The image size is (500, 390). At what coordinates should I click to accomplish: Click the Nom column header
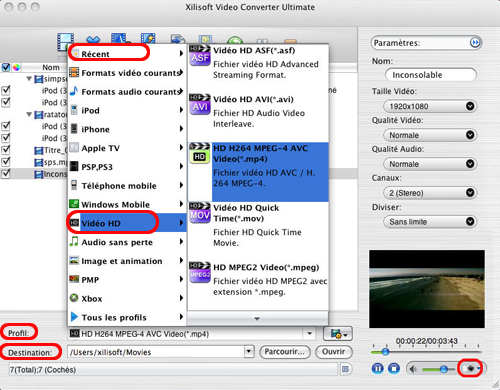point(51,67)
